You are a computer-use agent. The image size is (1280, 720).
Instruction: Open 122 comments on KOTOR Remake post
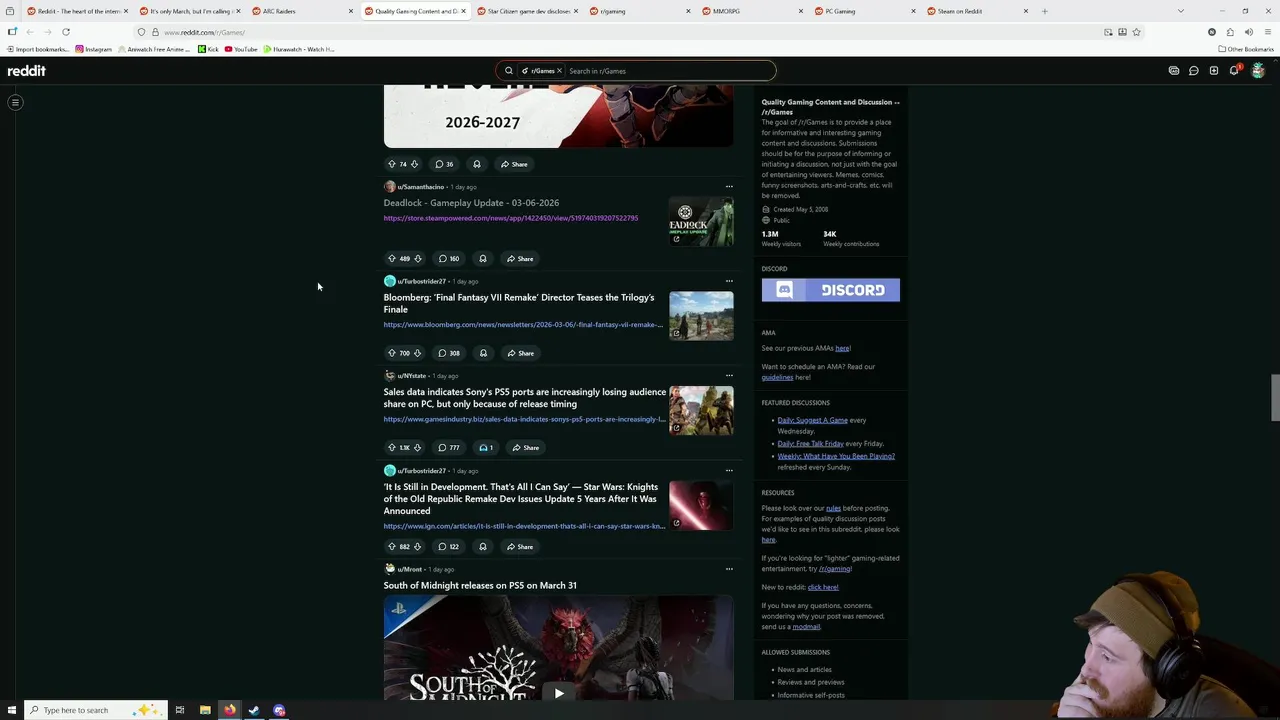click(448, 547)
